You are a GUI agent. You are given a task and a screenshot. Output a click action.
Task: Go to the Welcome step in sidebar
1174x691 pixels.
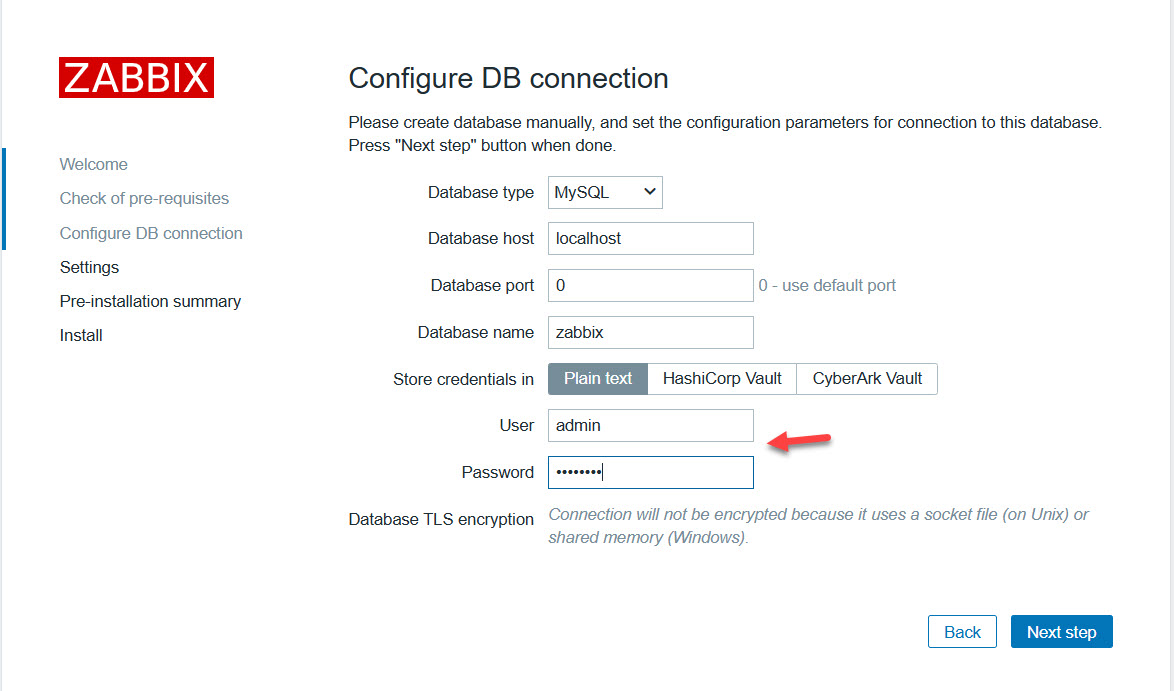coord(94,164)
